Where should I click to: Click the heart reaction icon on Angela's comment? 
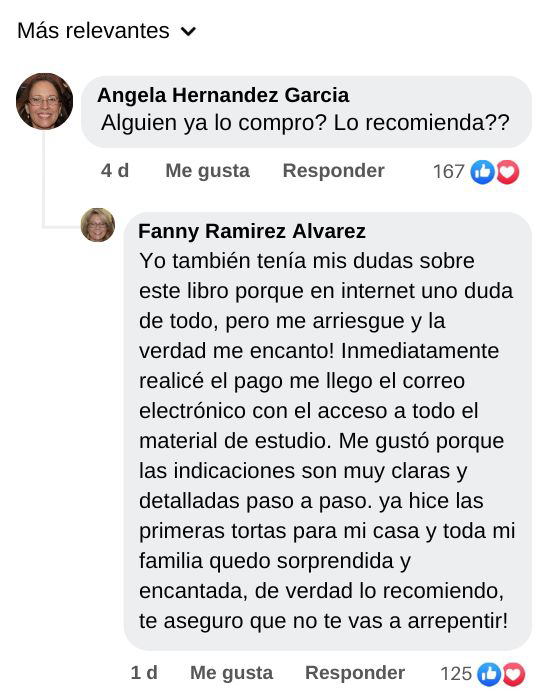507,172
